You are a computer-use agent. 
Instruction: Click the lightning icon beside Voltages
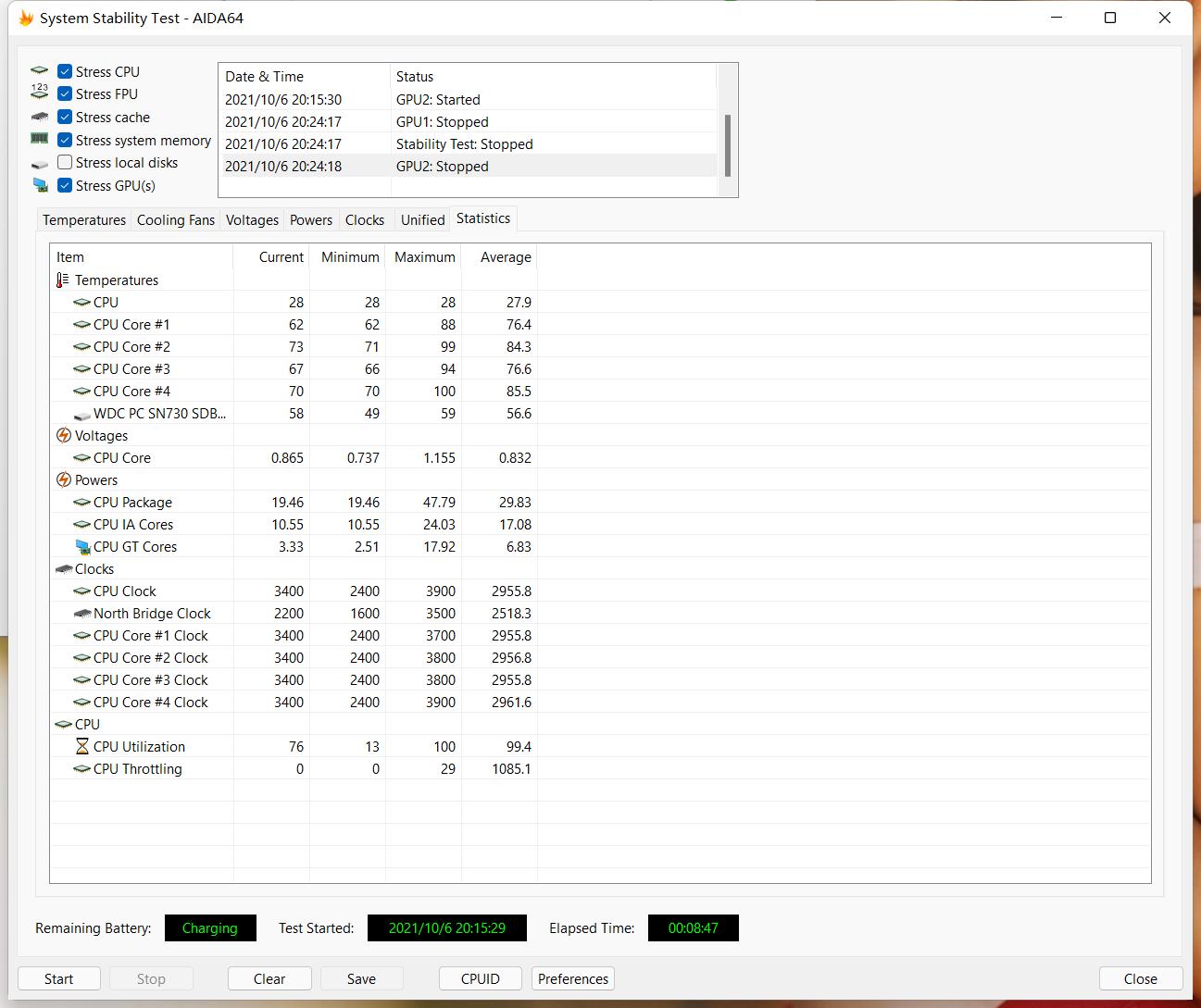(x=64, y=436)
